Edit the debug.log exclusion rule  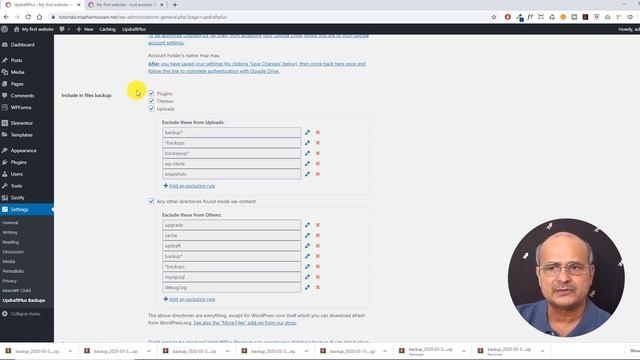307,287
